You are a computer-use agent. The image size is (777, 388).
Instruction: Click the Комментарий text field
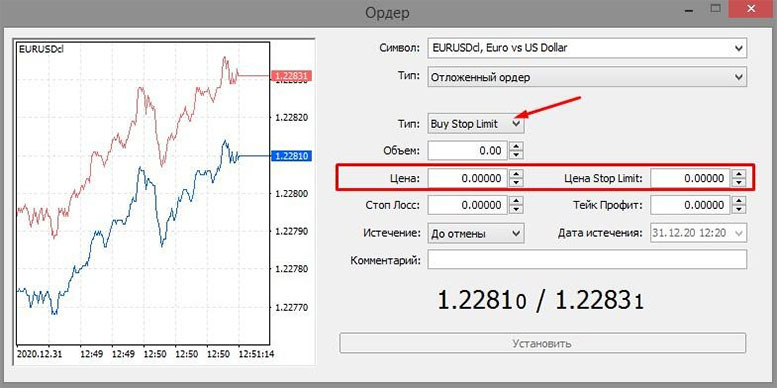click(587, 260)
